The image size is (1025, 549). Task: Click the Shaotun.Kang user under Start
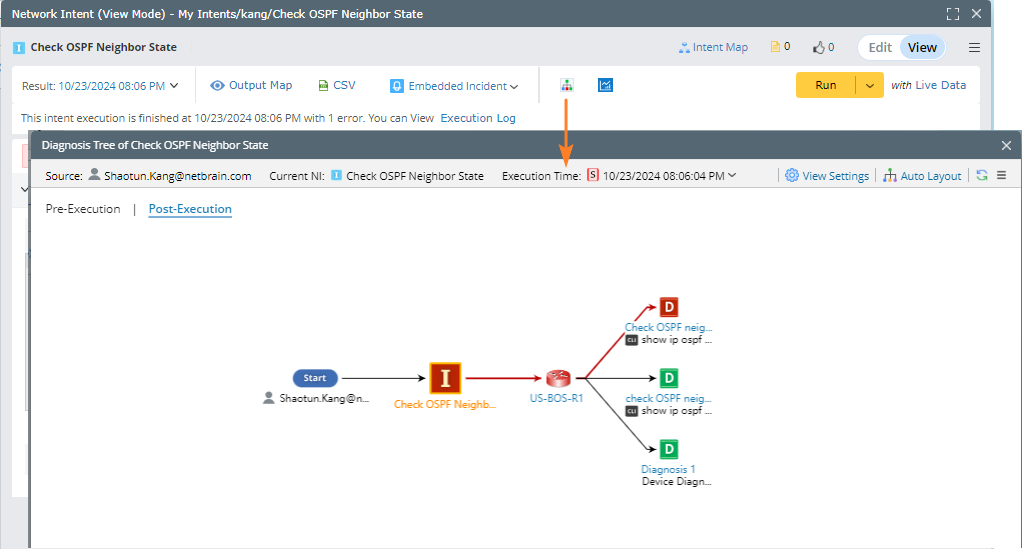tap(316, 397)
